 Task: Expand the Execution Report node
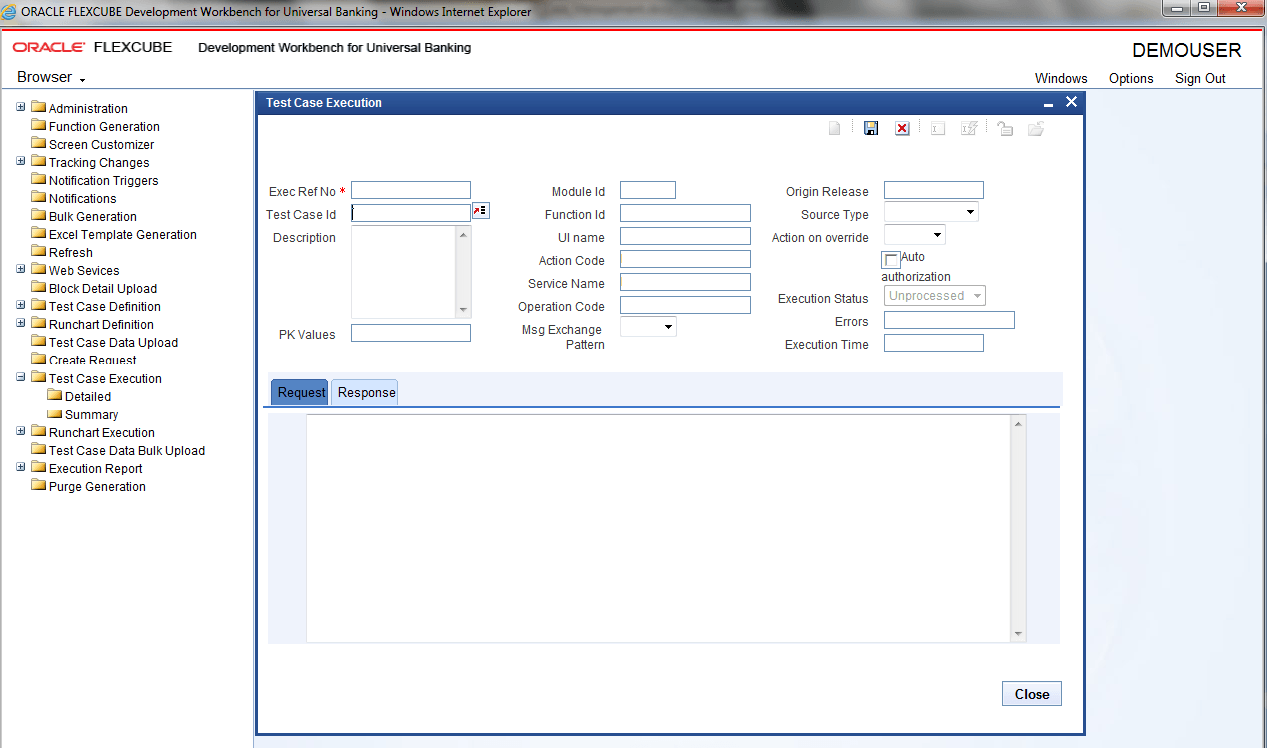[x=21, y=467]
